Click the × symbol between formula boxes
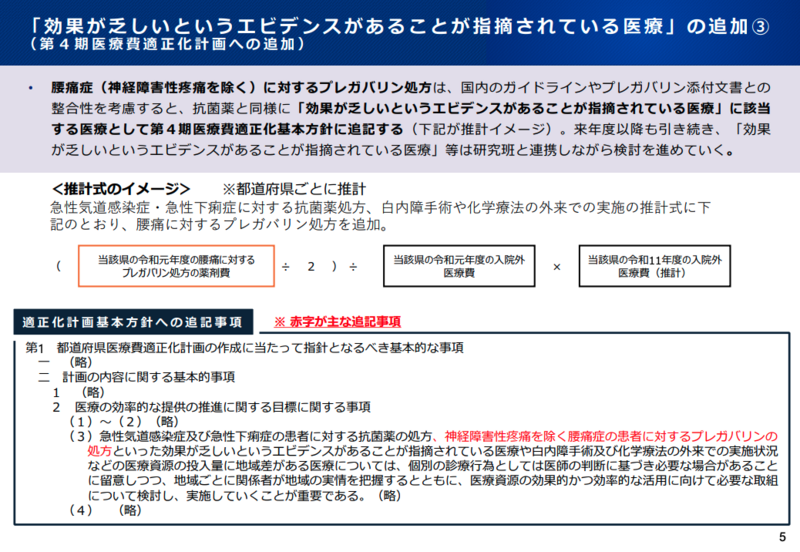Viewport: 800px width, 552px height. click(x=557, y=267)
